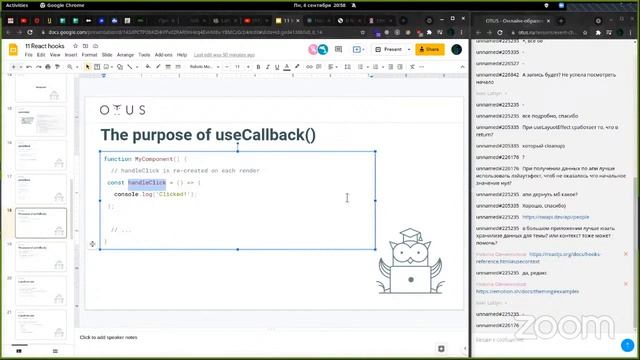Select slide 17 thumbnail in filmstrip
Viewport: 640px width, 360px height.
pos(41,189)
